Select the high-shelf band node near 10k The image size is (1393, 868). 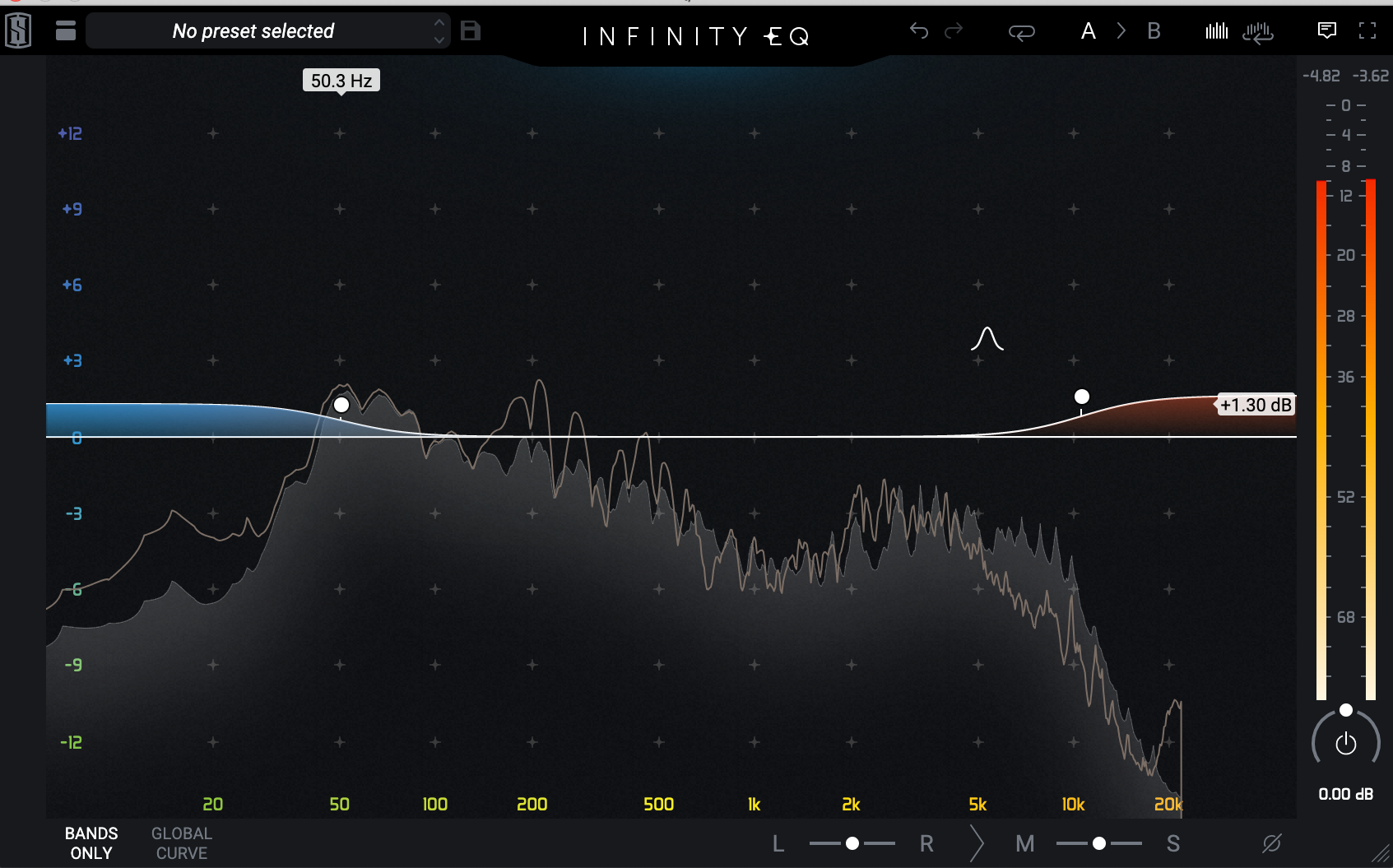[1082, 397]
